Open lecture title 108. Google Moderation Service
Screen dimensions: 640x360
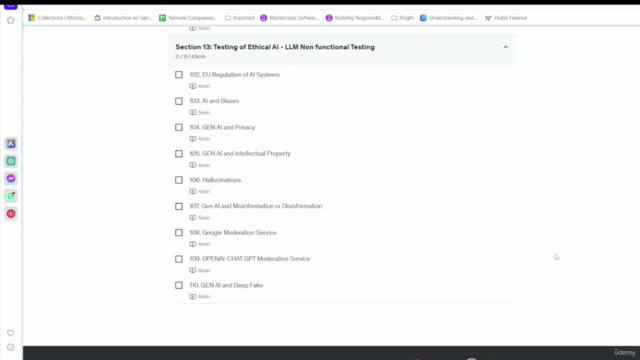click(x=233, y=233)
